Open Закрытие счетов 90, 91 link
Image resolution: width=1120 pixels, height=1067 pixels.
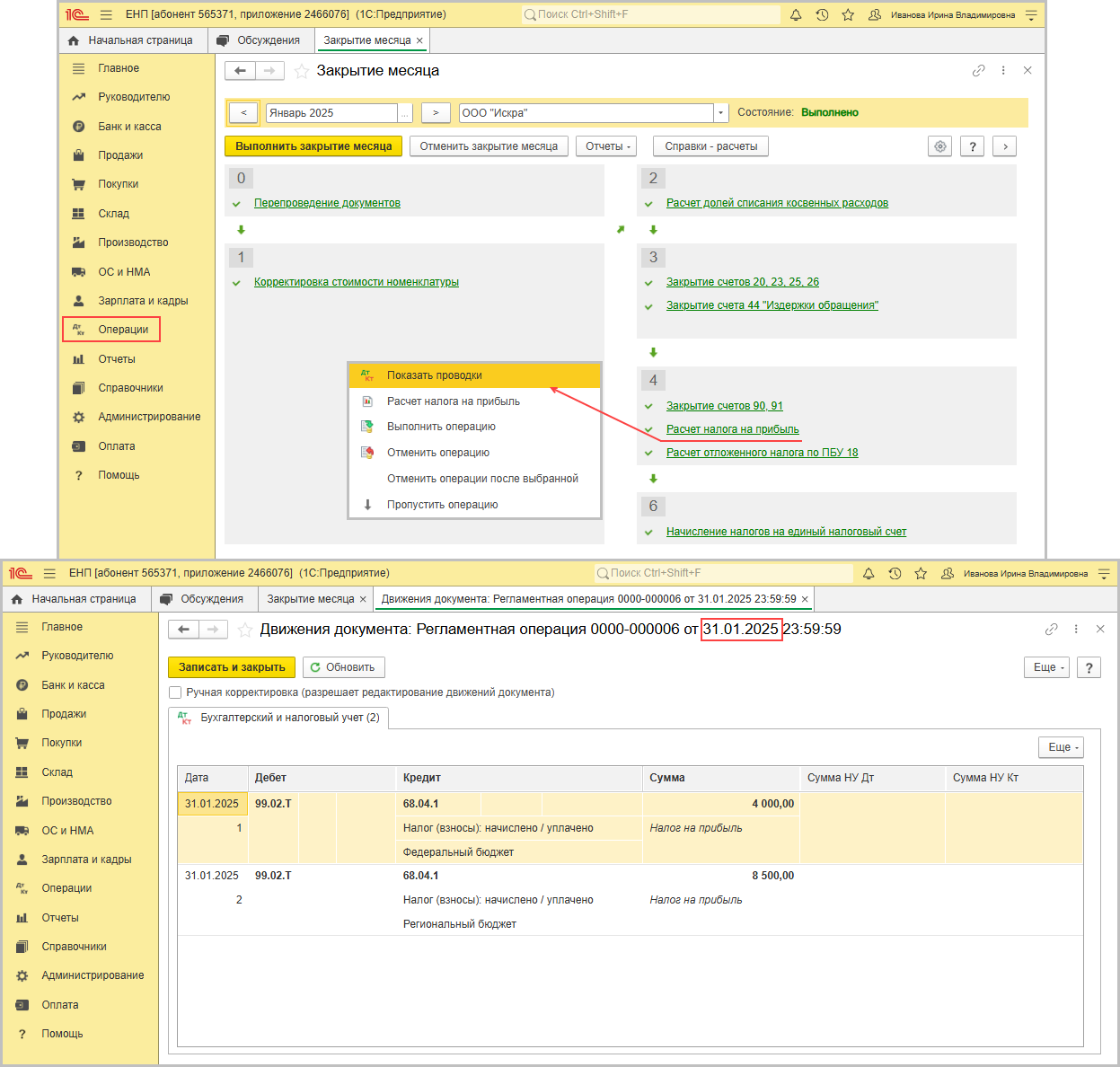pos(724,406)
